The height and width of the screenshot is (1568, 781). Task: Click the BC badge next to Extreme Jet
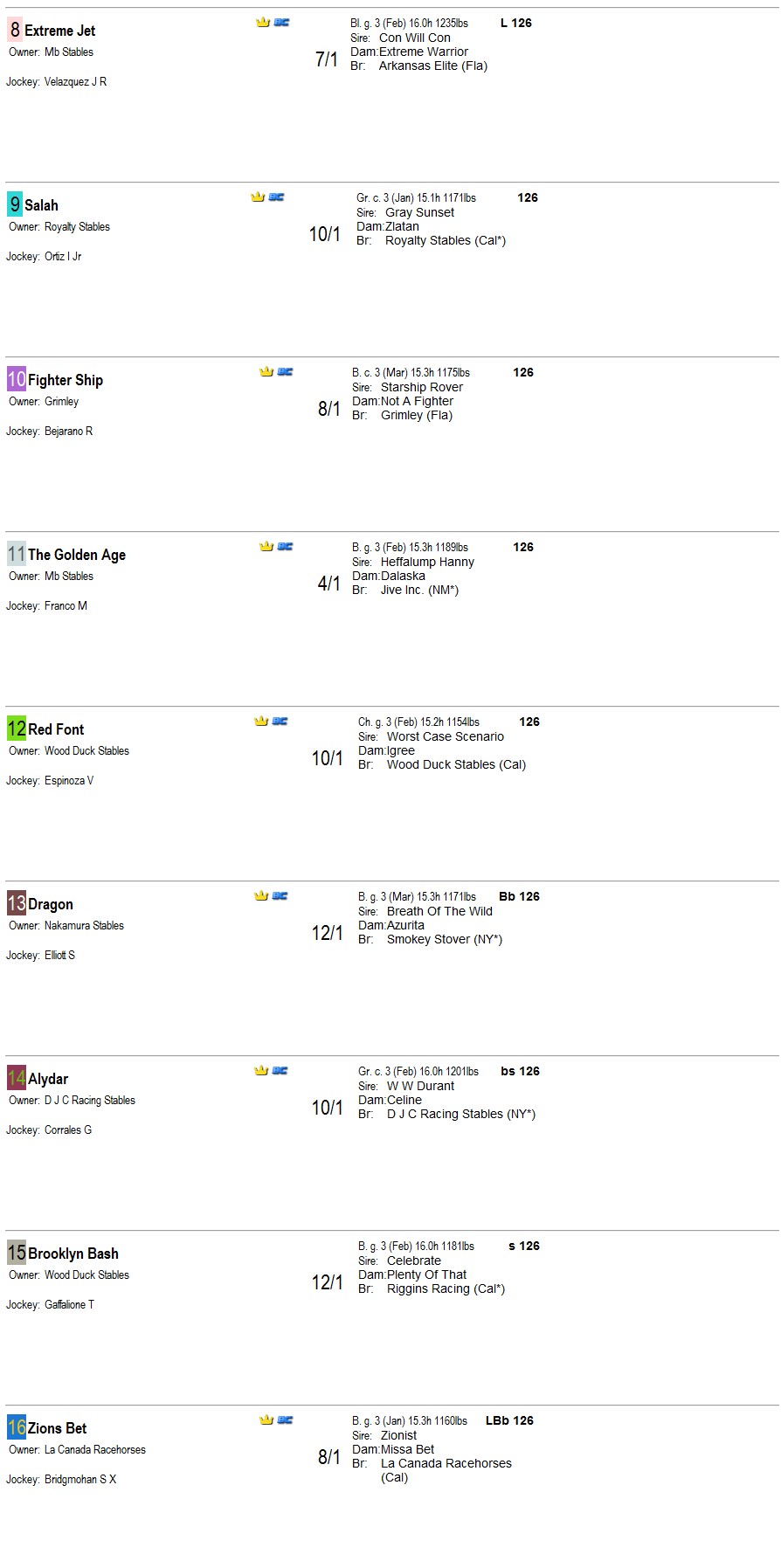pos(282,23)
